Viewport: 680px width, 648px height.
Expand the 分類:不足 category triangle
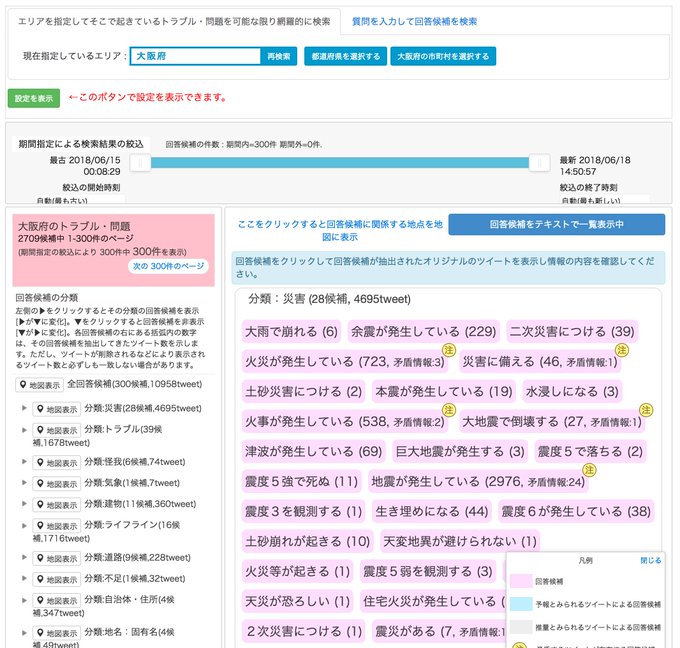[24, 579]
